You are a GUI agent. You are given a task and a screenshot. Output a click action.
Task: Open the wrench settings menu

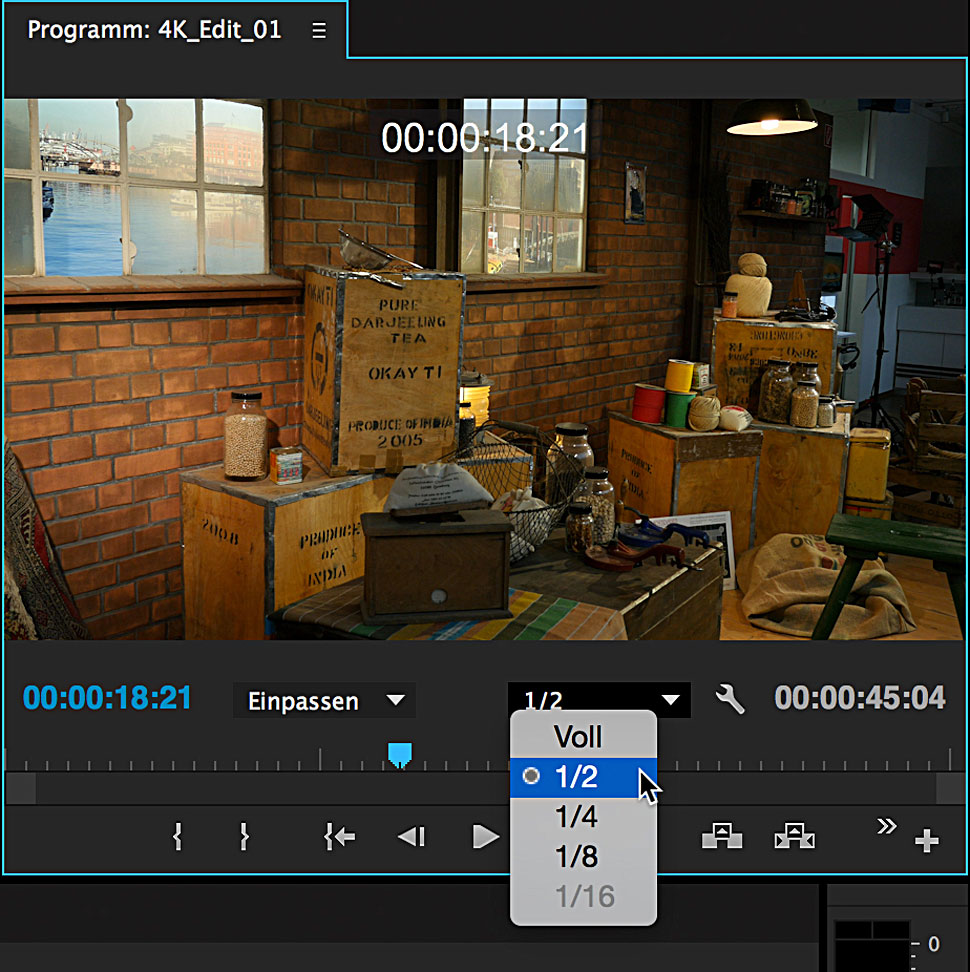(731, 699)
